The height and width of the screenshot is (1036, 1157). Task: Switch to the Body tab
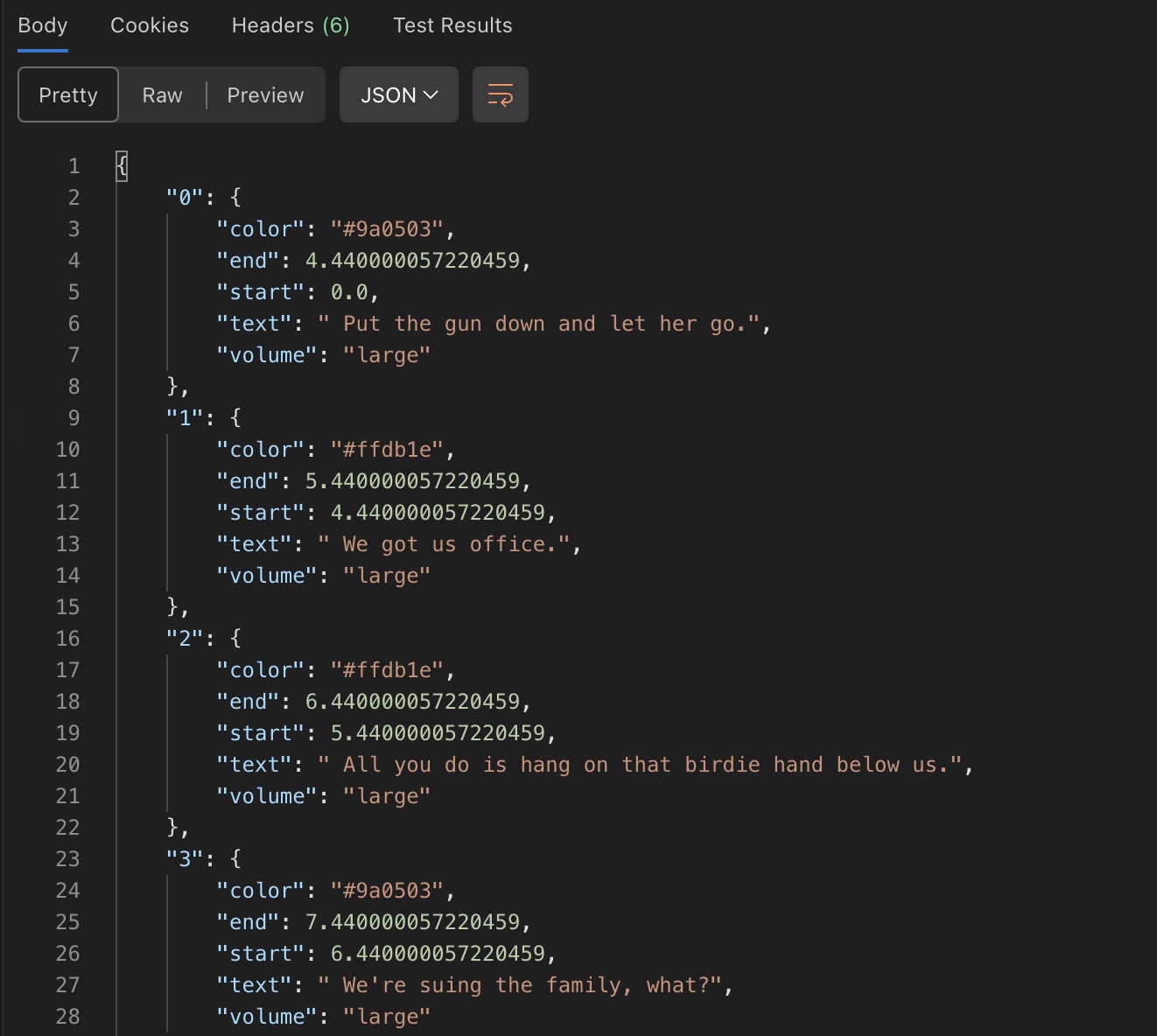click(43, 25)
